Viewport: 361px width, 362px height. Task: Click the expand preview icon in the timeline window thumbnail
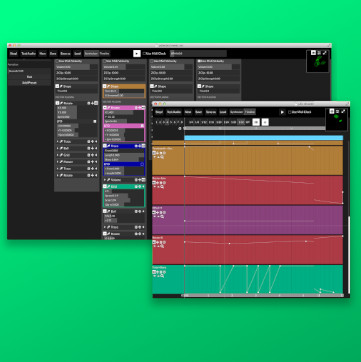pos(343,111)
